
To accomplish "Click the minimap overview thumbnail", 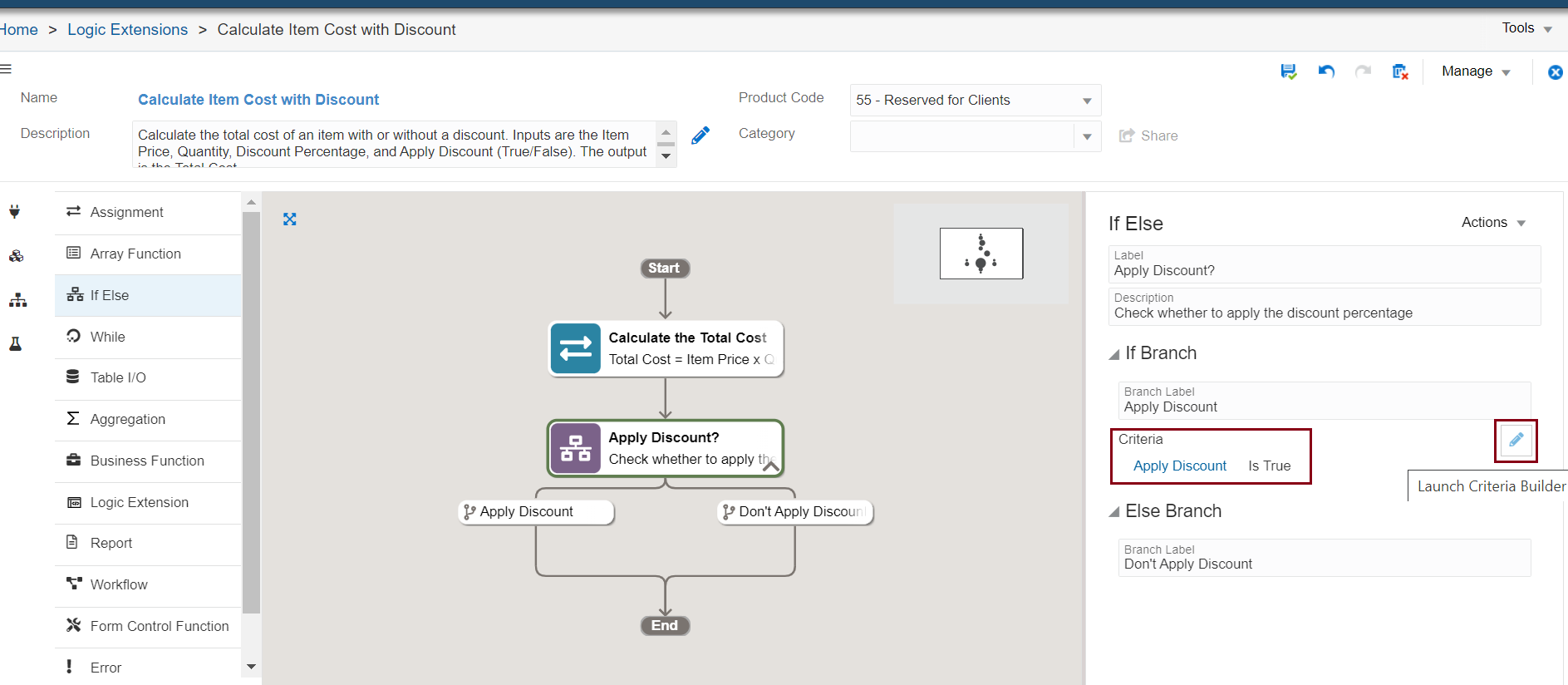I will click(981, 254).
